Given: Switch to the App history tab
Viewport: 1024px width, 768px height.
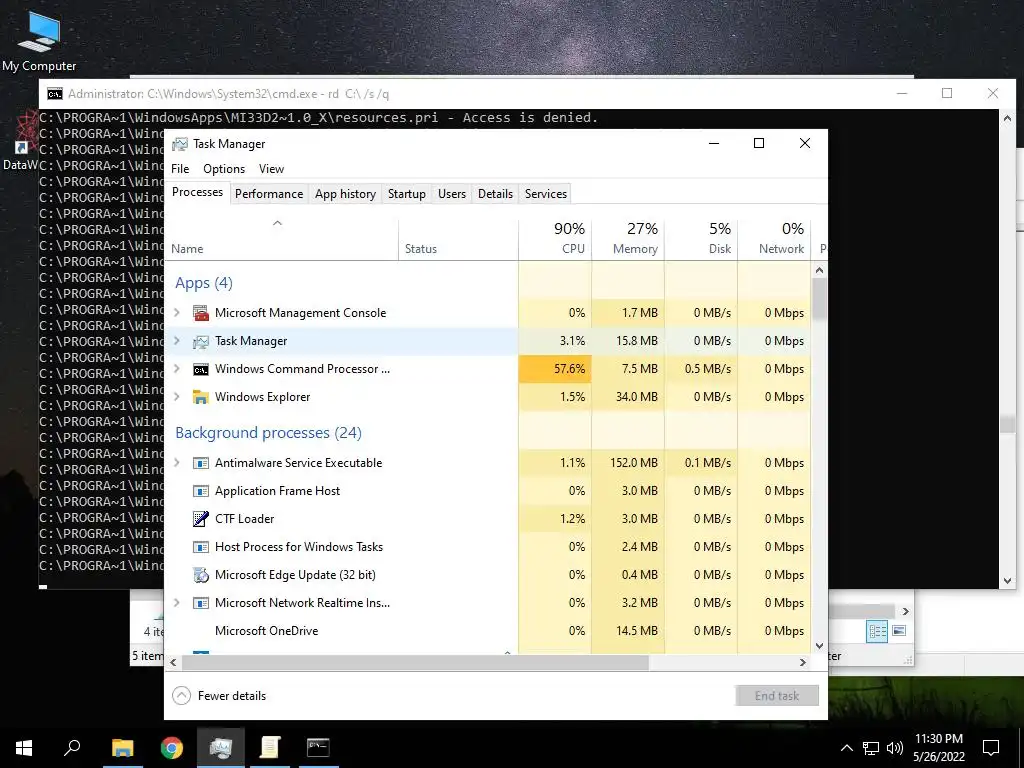Looking at the screenshot, I should 345,194.
